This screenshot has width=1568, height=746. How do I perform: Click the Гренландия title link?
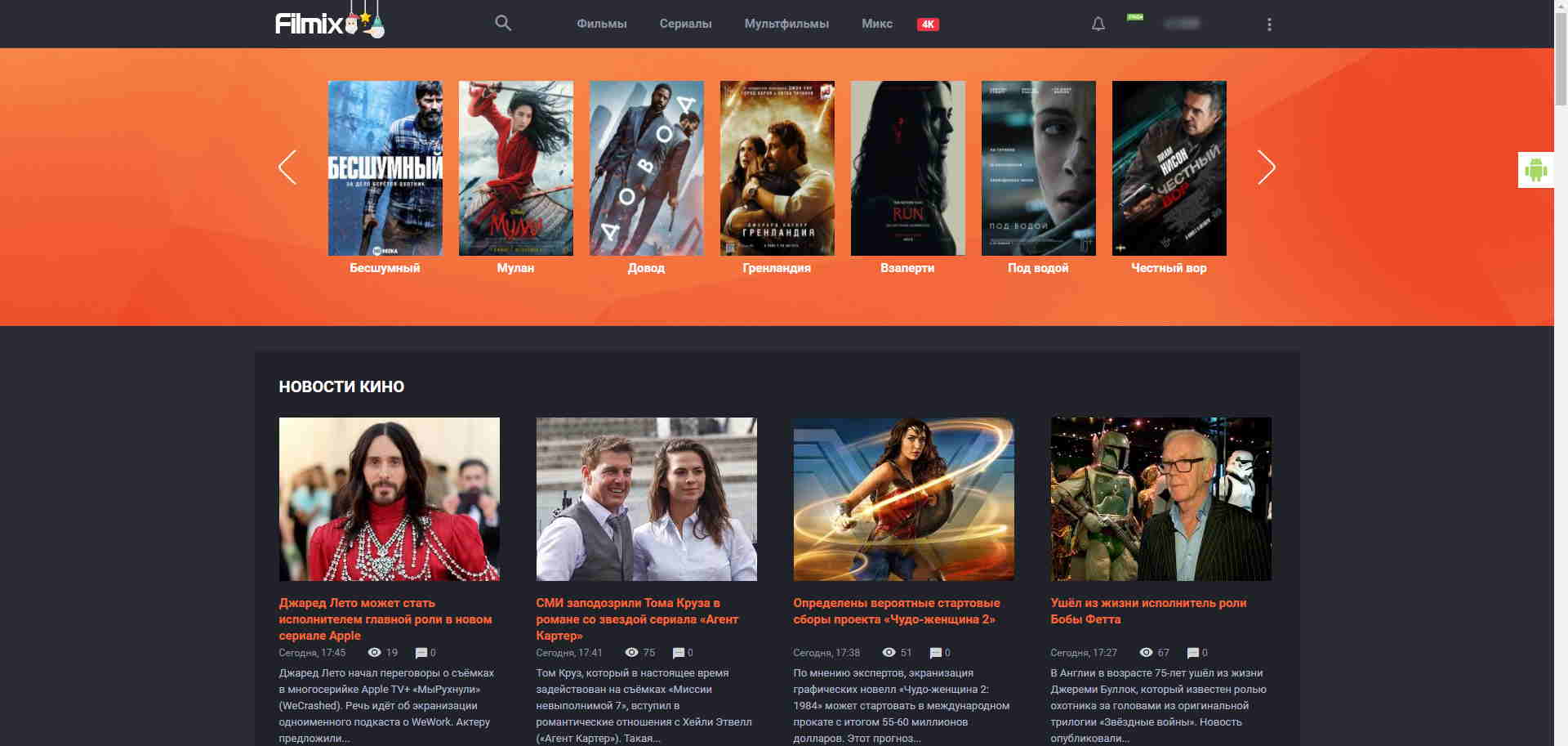777,268
